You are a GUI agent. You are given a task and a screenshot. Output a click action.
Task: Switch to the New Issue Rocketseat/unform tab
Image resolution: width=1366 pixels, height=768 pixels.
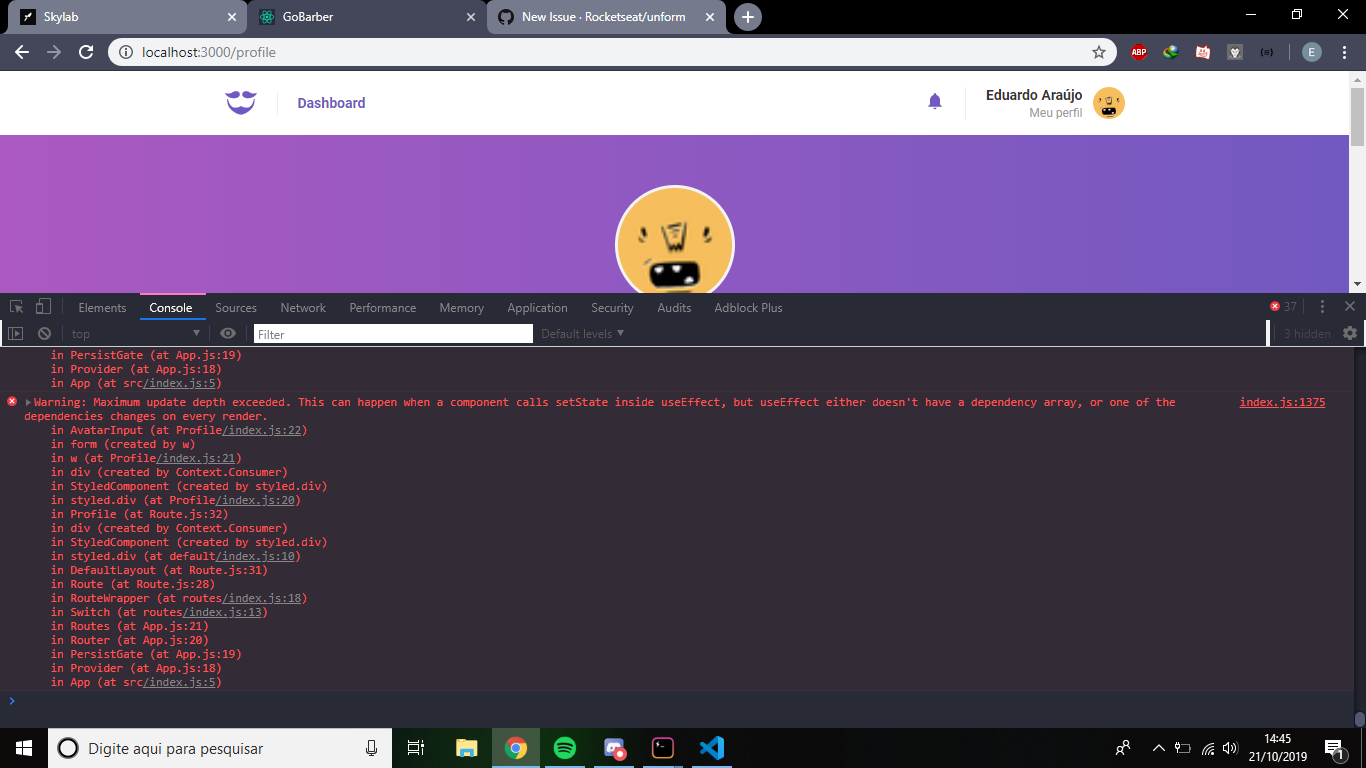click(606, 17)
